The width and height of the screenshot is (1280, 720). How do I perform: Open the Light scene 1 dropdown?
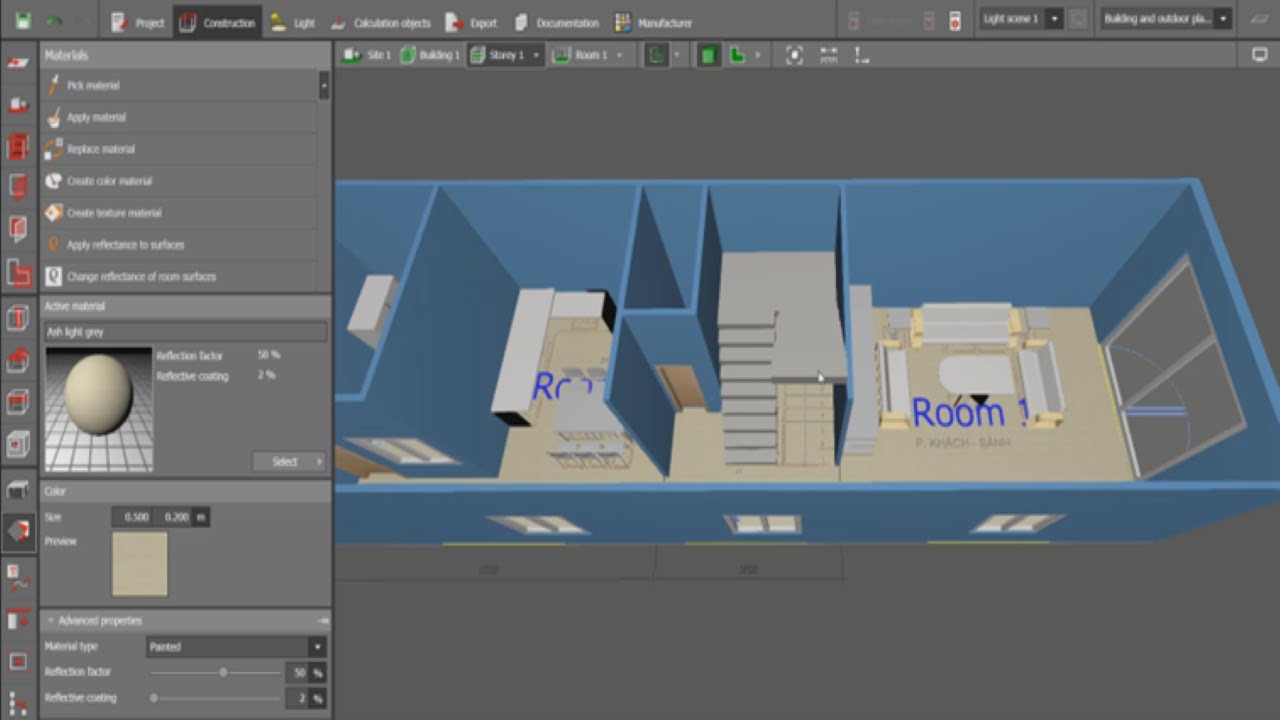coord(1054,19)
